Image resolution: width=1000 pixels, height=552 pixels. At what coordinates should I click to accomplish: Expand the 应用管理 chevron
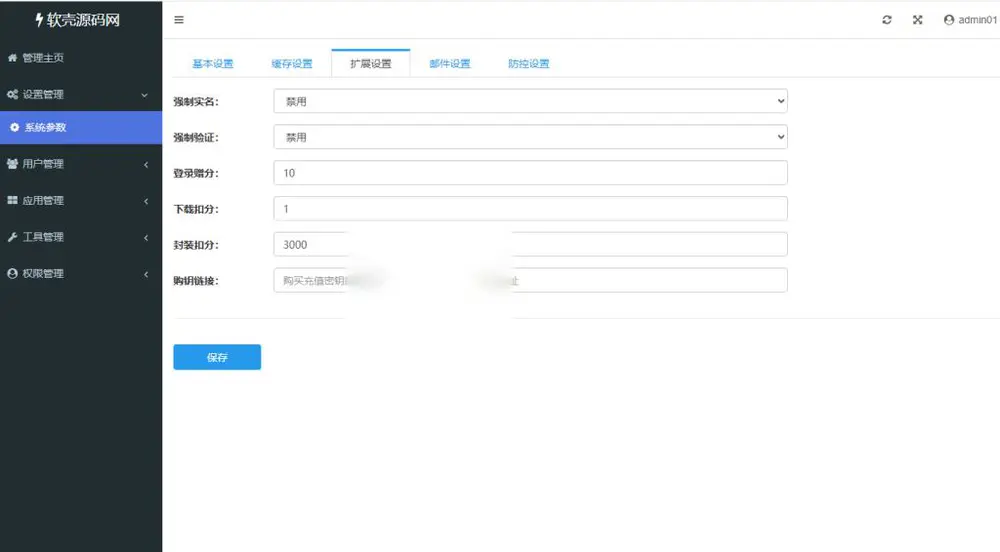(145, 201)
